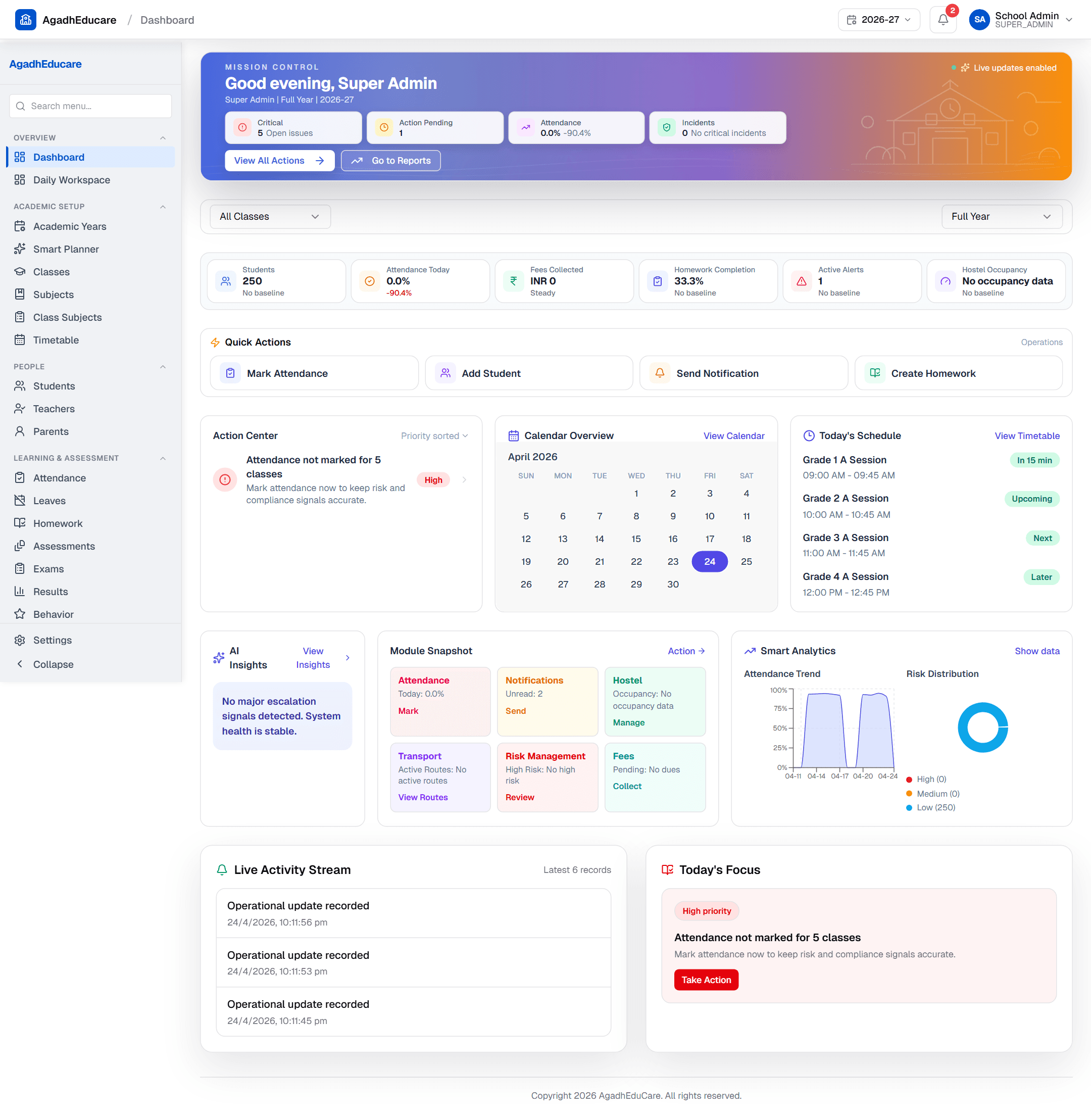Click the Action Pending clock icon
This screenshot has width=1091, height=1120.
click(x=384, y=127)
